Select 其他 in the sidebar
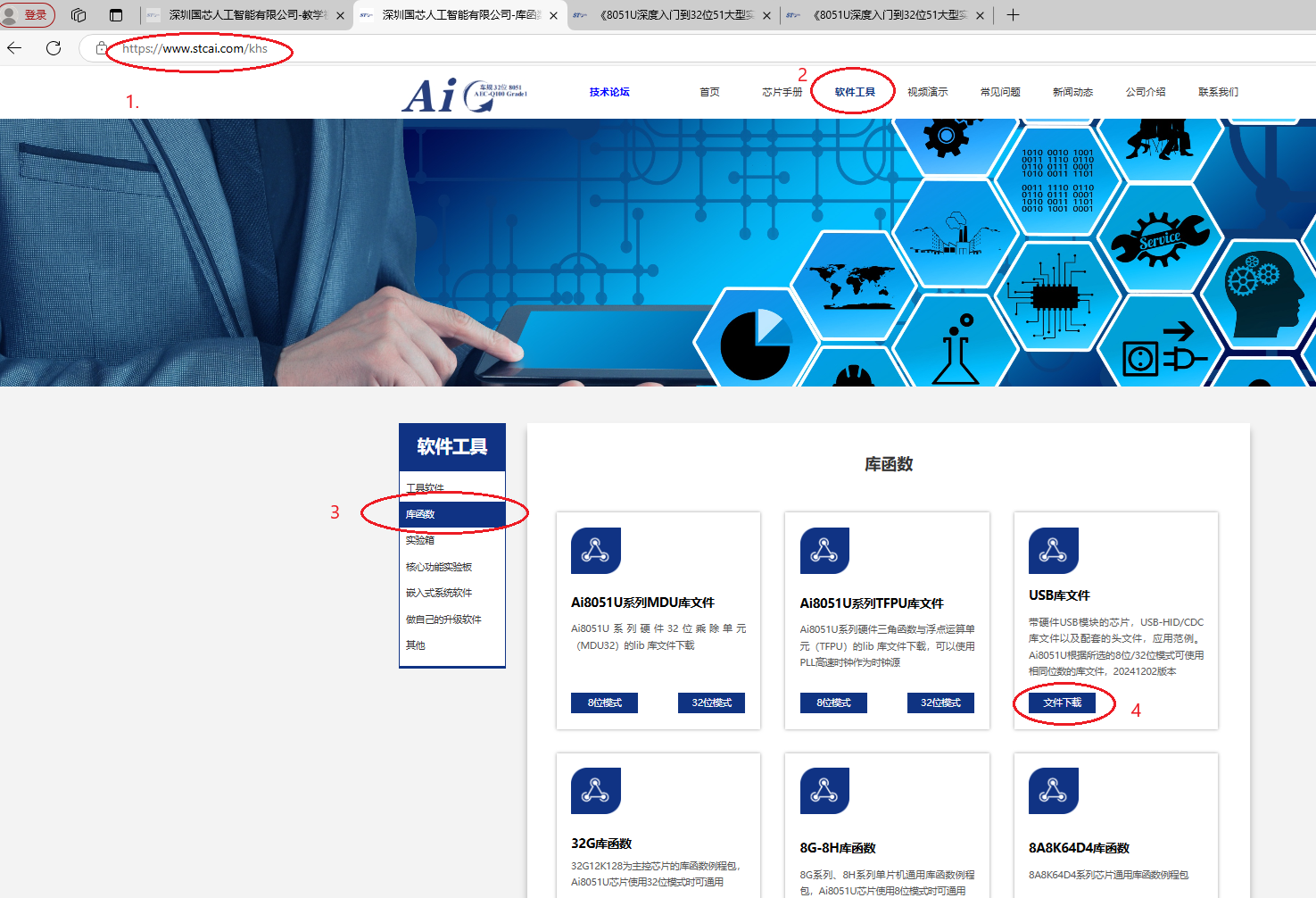This screenshot has width=1316, height=898. [x=452, y=645]
